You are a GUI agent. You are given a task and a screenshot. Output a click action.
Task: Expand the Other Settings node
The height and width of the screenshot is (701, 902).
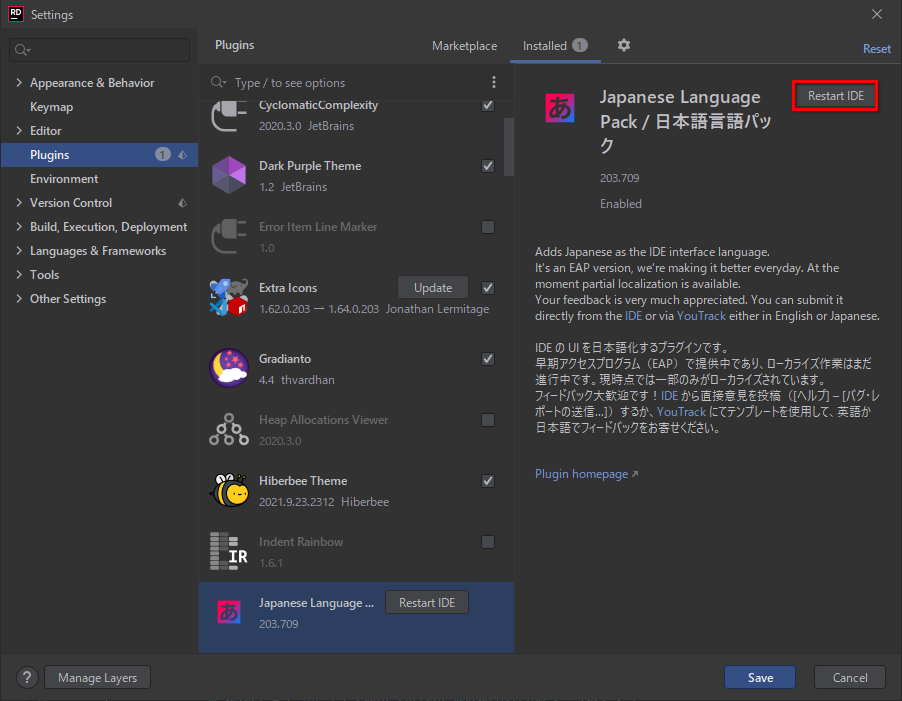18,298
